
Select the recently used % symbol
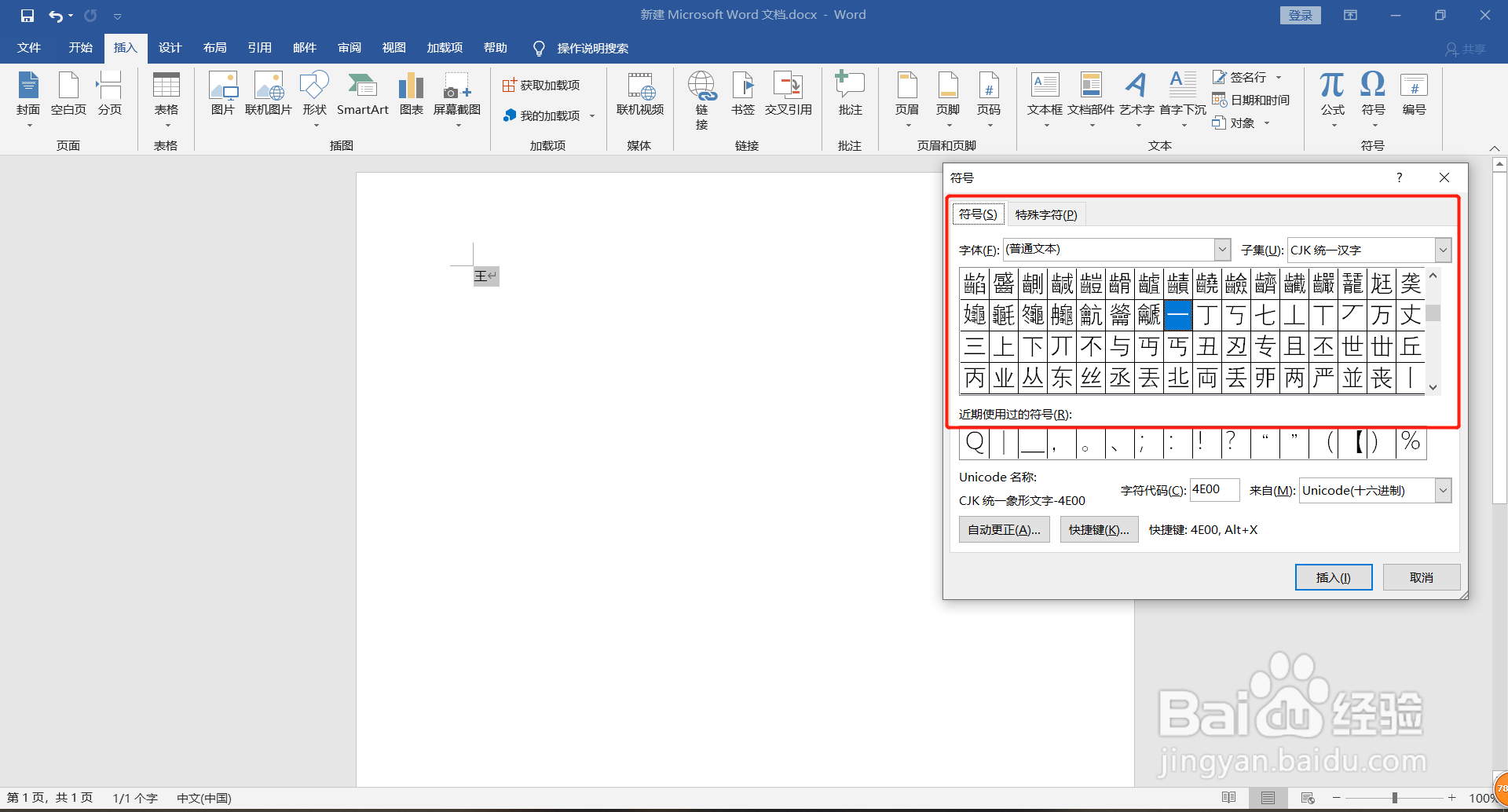click(1411, 442)
